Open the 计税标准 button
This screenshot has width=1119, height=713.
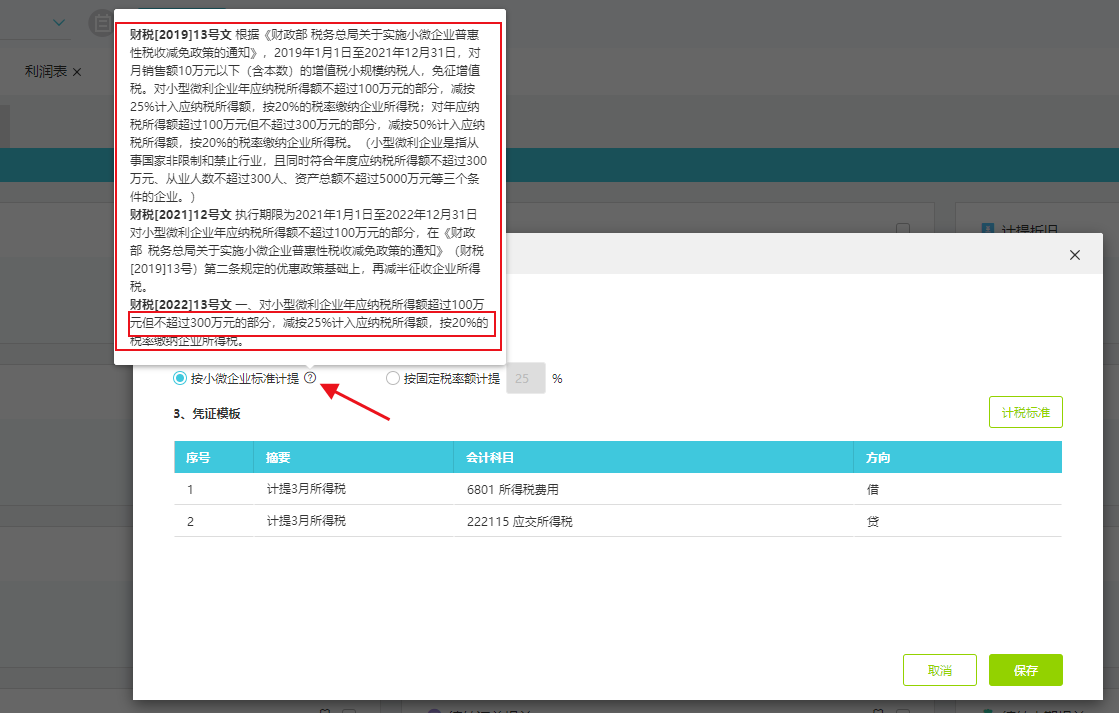point(1025,412)
